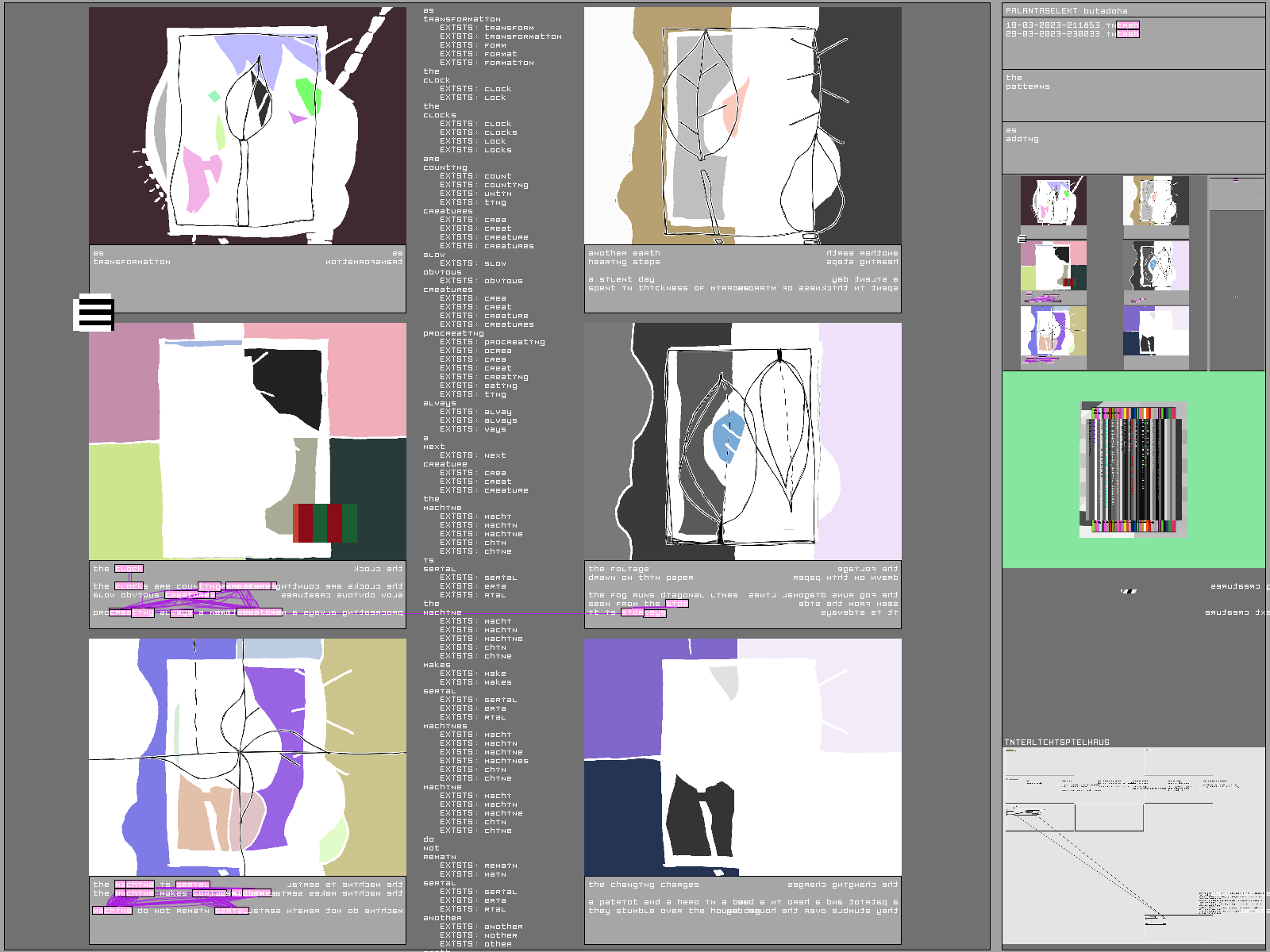Select highlighted 'trah' tag on 19-03-2023 entry

[x=1127, y=25]
